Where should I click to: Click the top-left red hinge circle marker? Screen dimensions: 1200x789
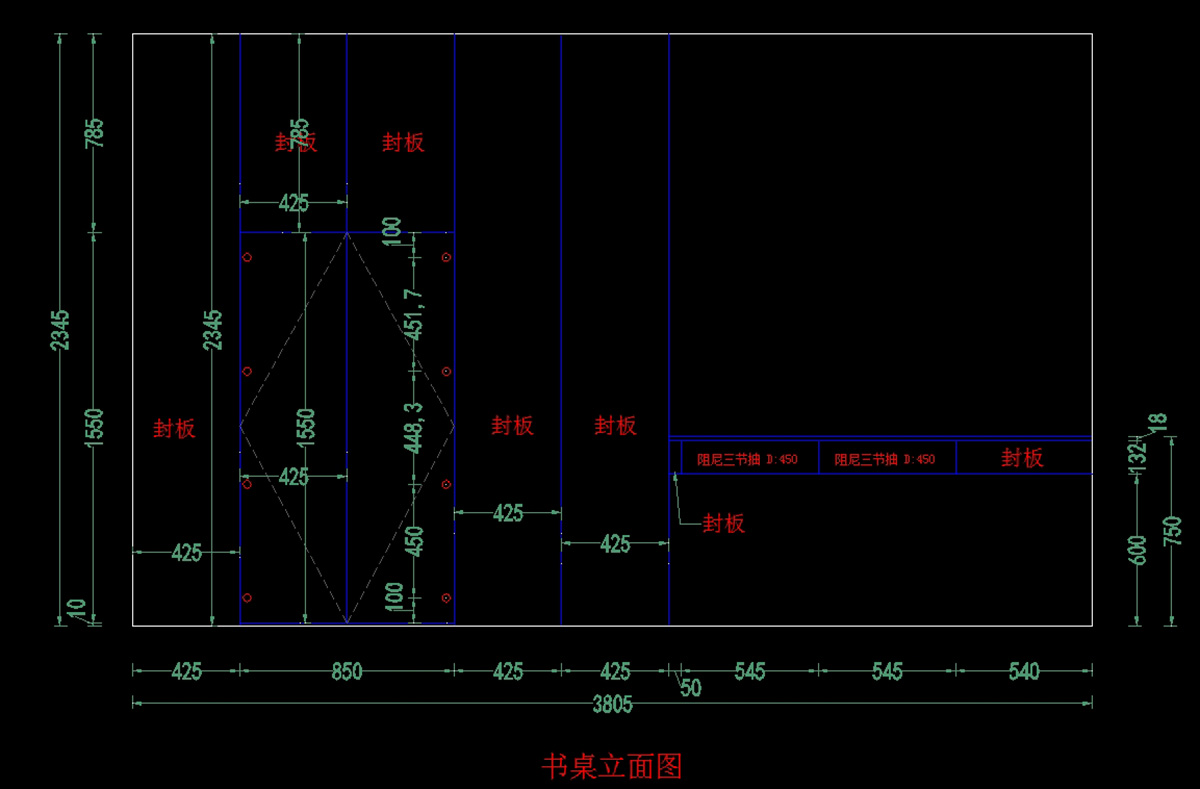coord(247,258)
